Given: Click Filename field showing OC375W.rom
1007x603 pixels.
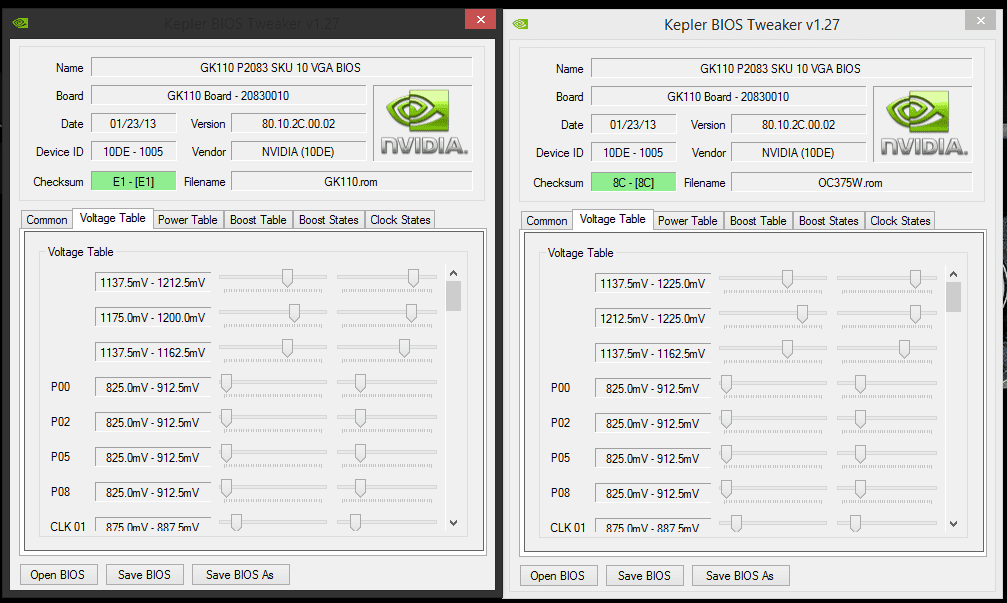Looking at the screenshot, I should (851, 183).
